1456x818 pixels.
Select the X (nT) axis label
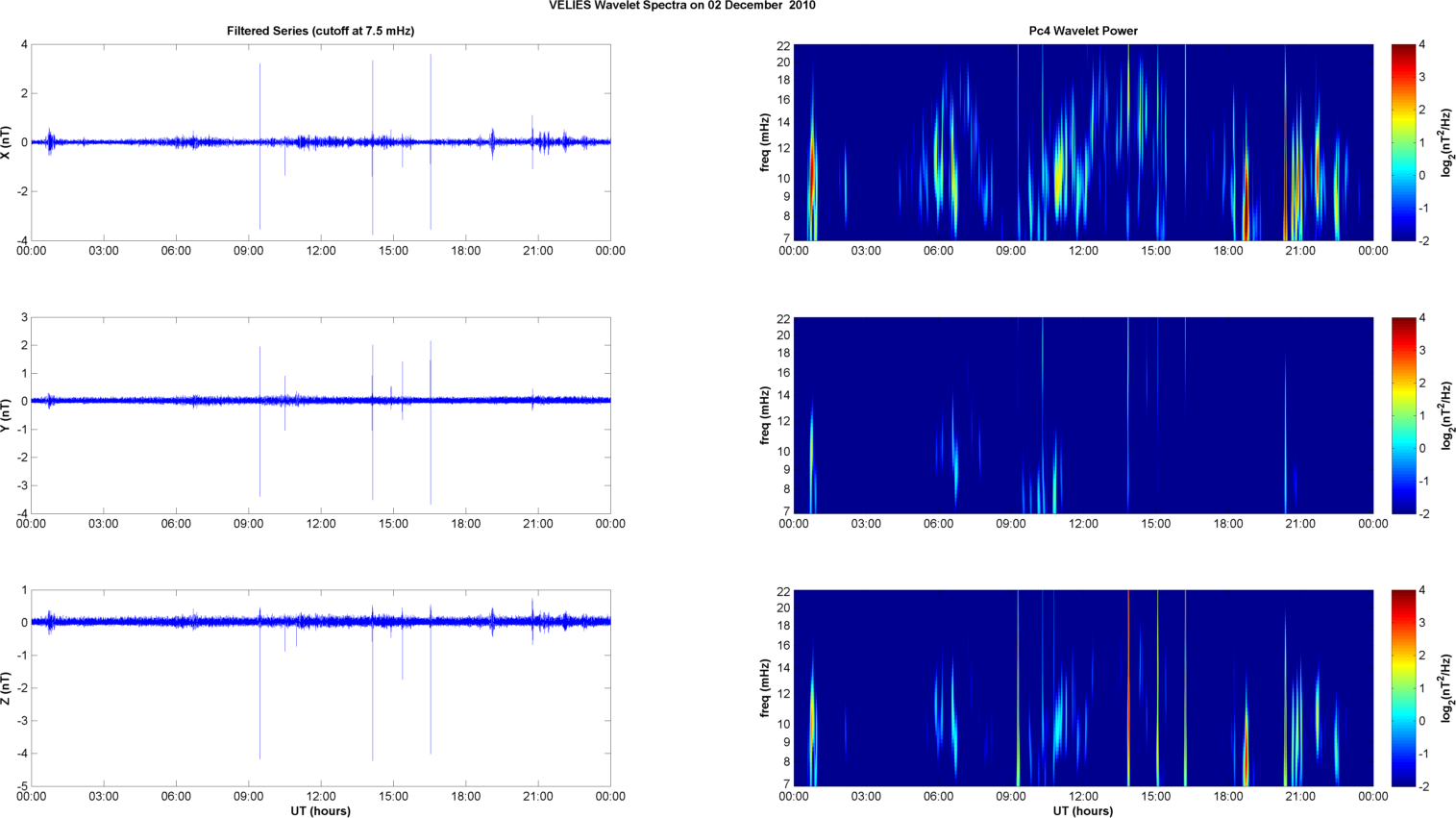tap(7, 142)
